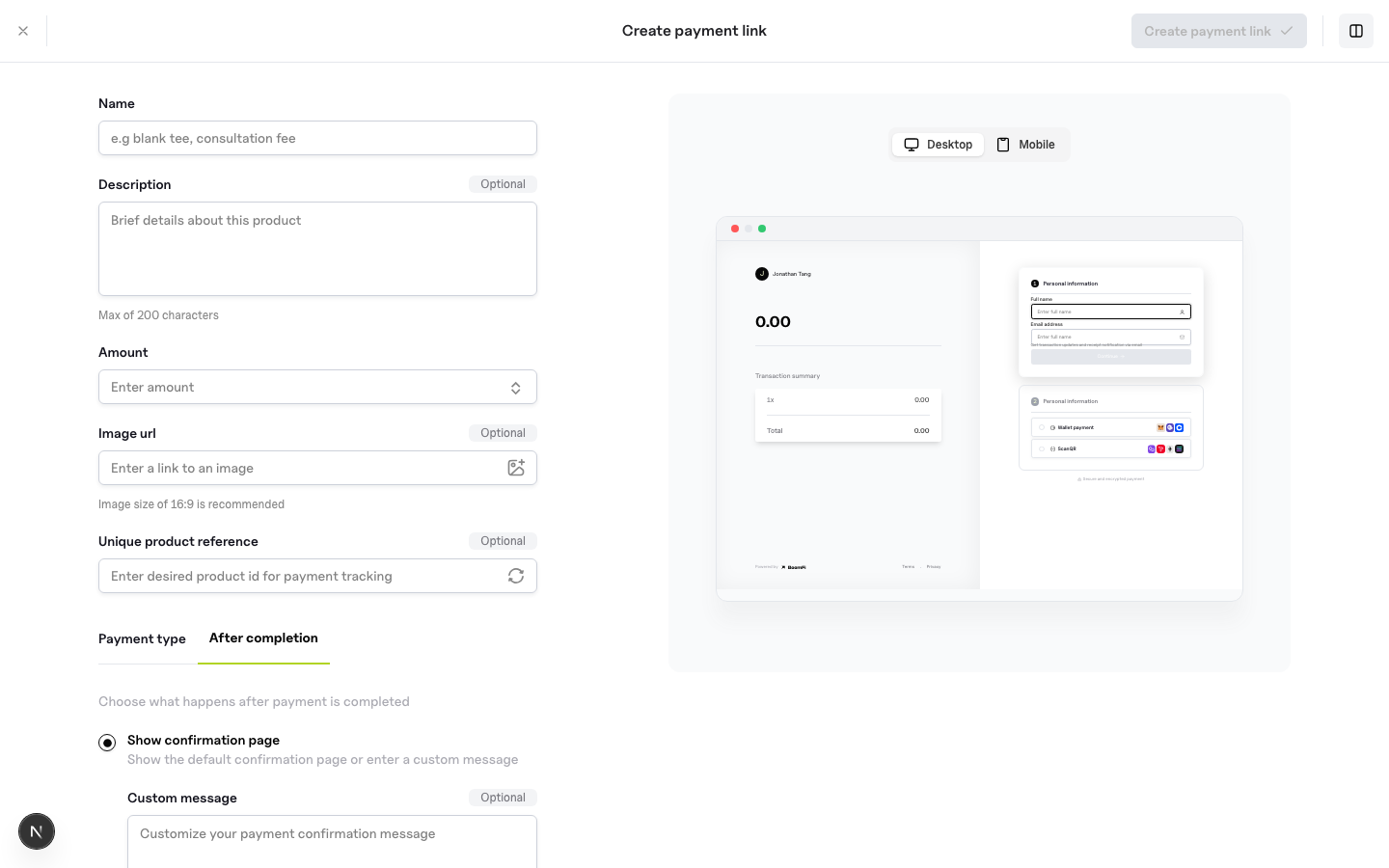
Task: Click the add image icon
Action: 516,468
